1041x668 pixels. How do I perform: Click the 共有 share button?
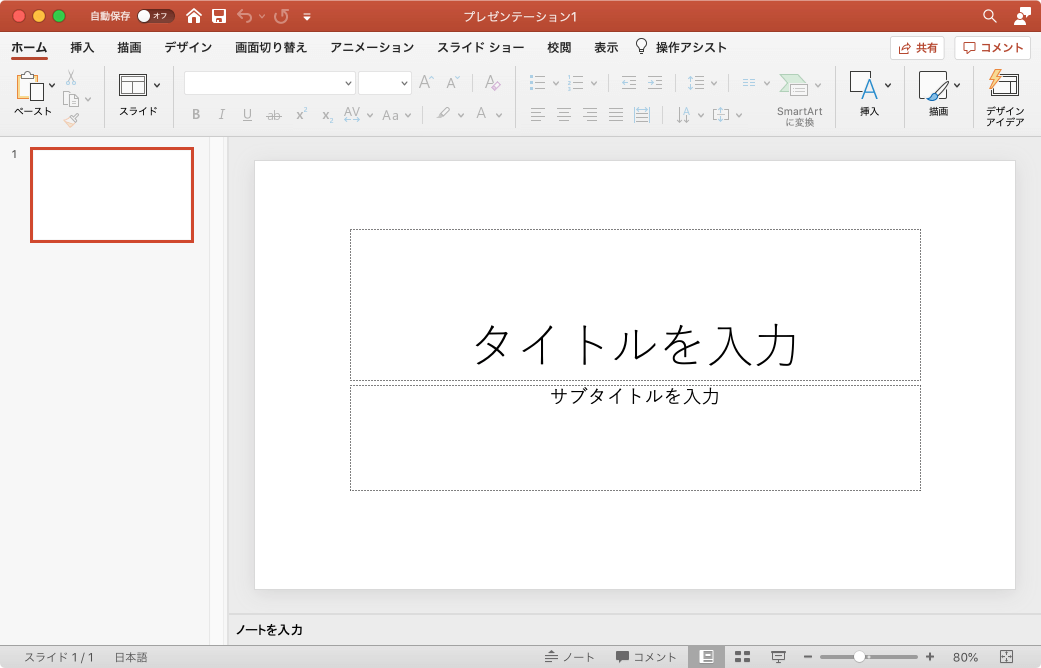click(x=917, y=48)
